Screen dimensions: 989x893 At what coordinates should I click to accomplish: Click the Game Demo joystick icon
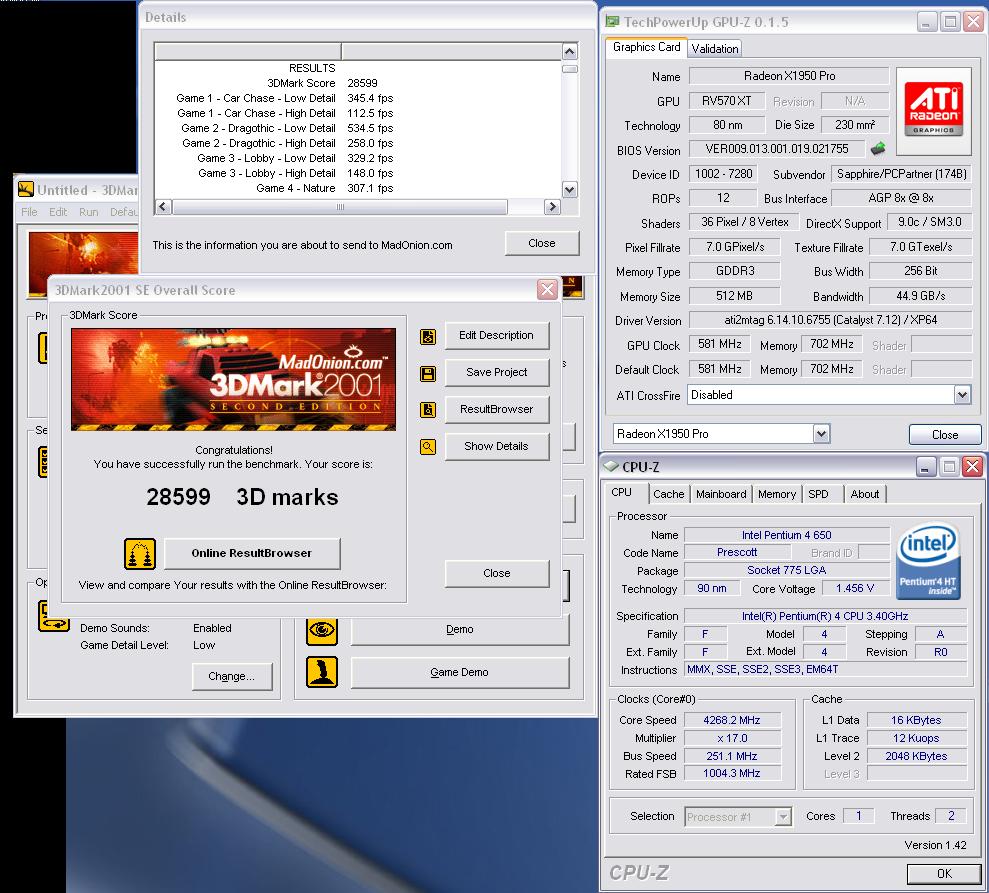[322, 672]
